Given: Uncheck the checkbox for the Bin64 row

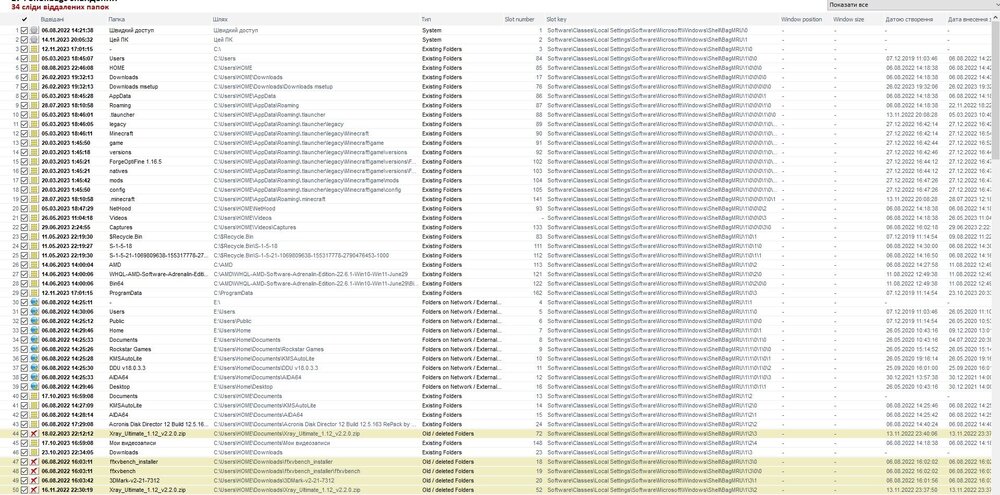Looking at the screenshot, I should click(24, 283).
